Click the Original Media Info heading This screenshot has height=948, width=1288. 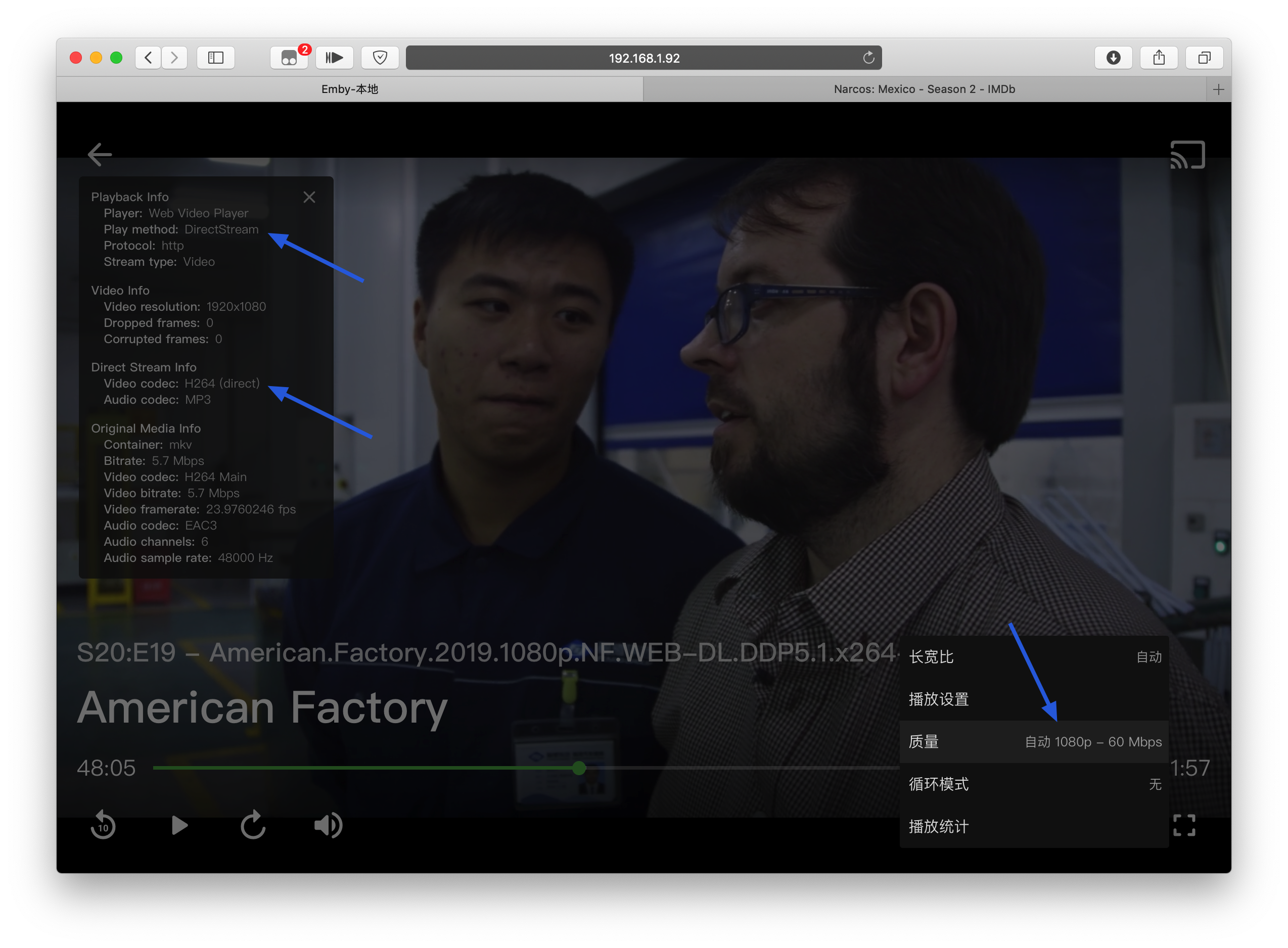(146, 429)
